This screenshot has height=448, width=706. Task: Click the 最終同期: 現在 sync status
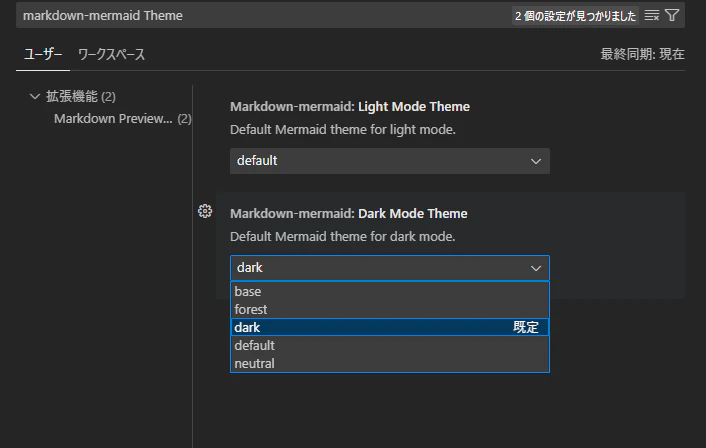coord(642,54)
